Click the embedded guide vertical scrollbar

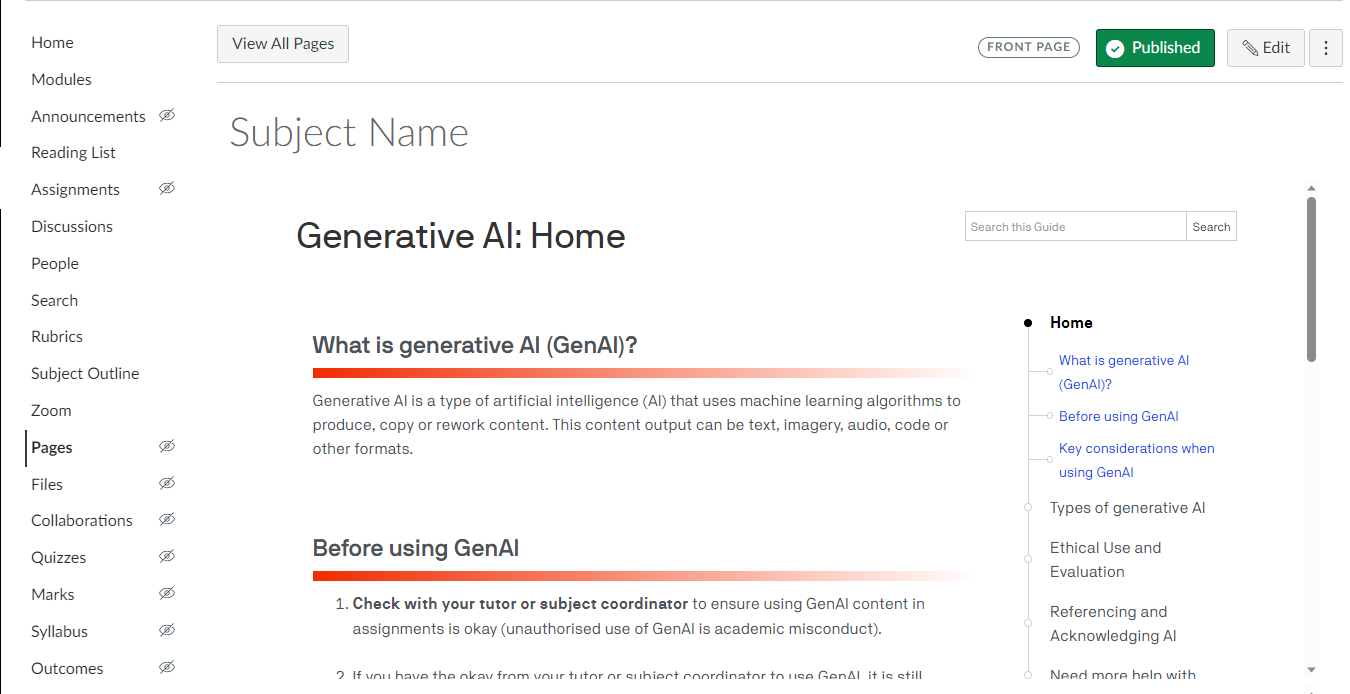(1311, 280)
